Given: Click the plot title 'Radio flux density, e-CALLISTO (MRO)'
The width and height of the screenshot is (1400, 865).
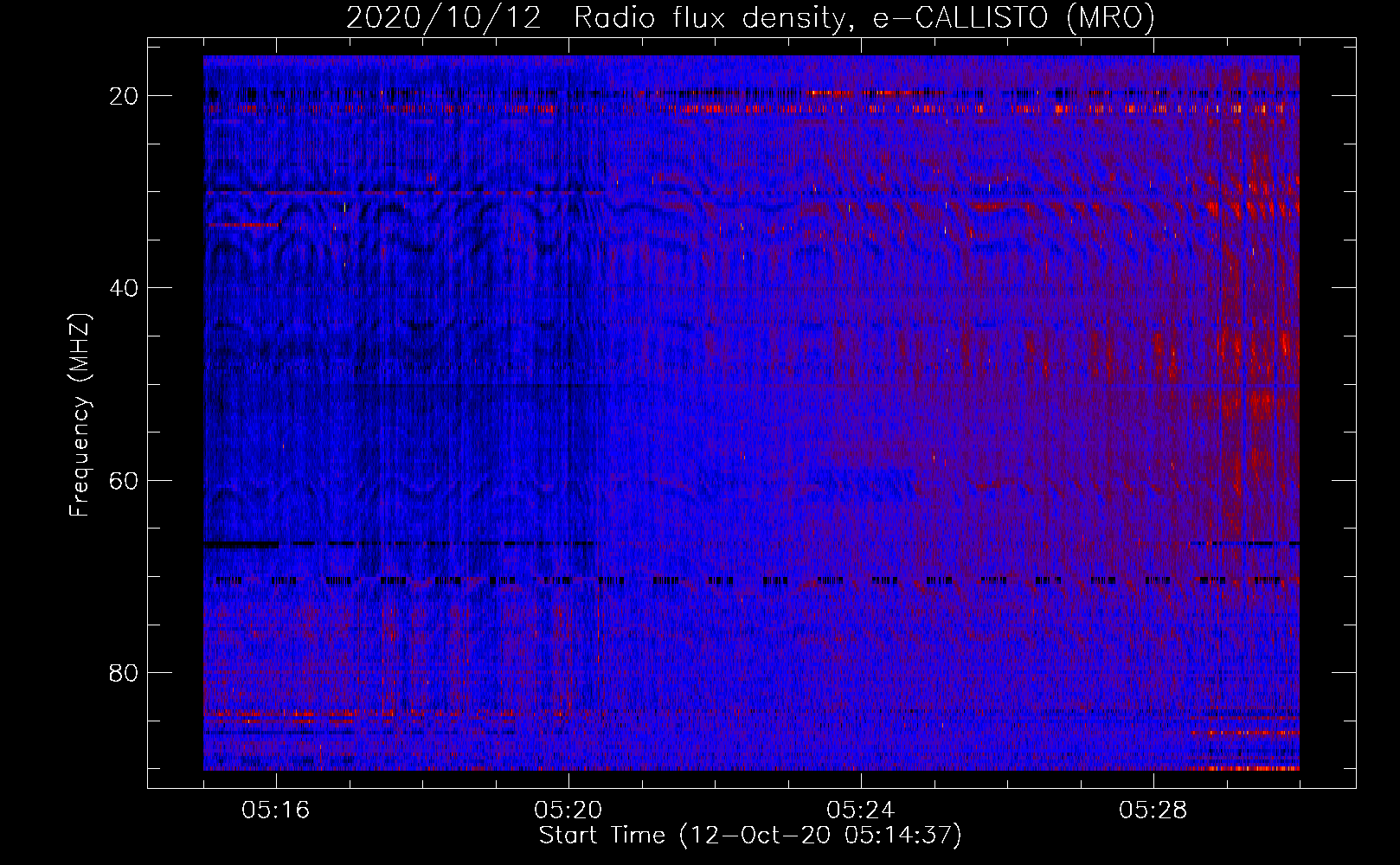Looking at the screenshot, I should click(x=864, y=18).
